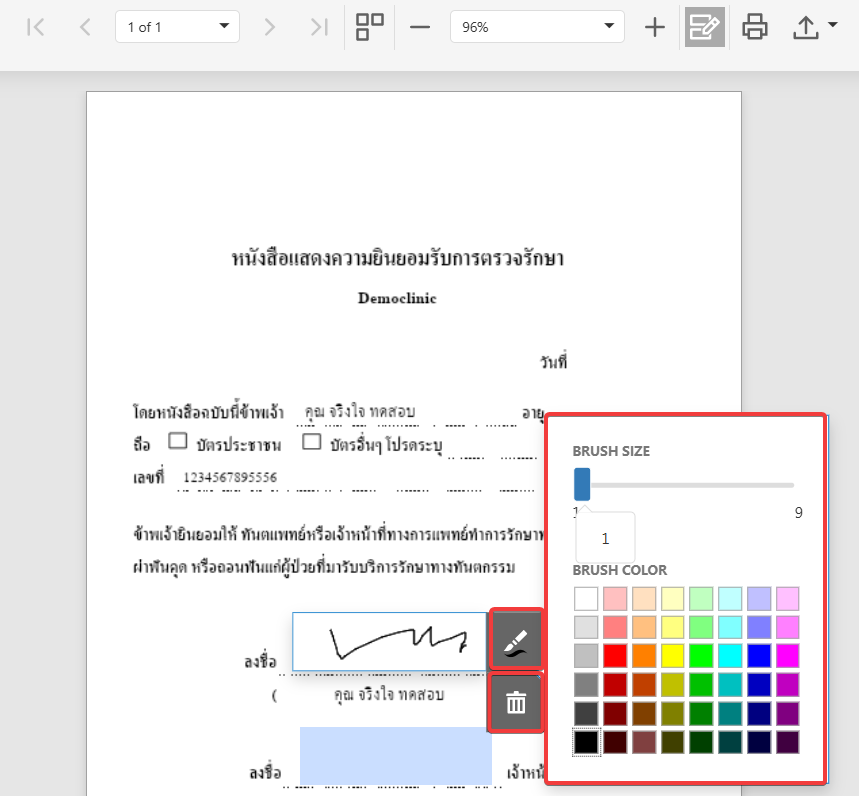
Task: Pick pure blue brush color
Action: click(x=759, y=656)
